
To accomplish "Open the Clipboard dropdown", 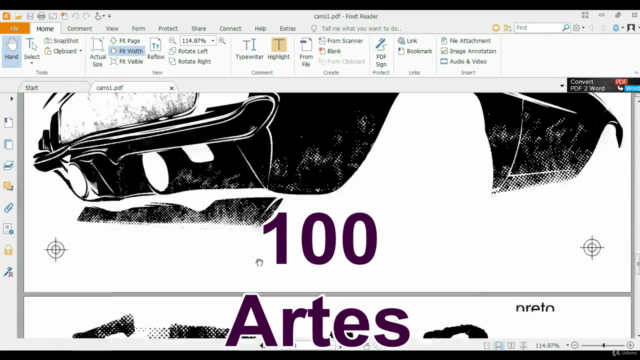I will (x=63, y=51).
